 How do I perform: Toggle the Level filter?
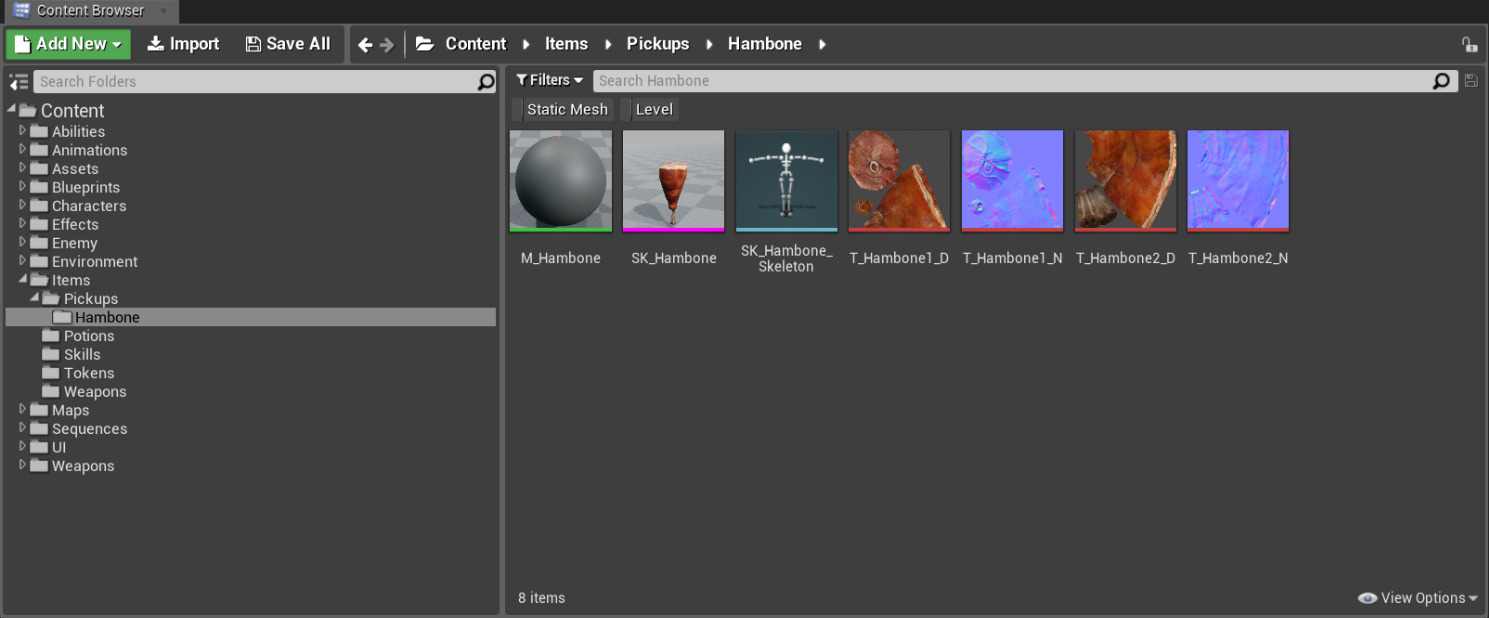(x=654, y=110)
